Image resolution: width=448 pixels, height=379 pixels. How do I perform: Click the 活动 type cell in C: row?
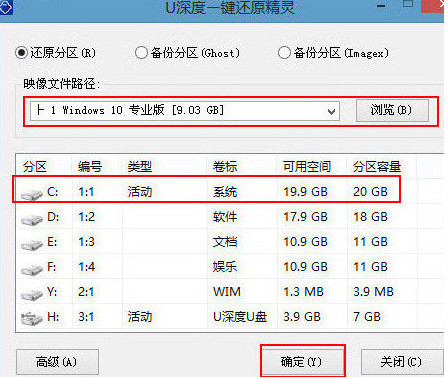click(140, 192)
